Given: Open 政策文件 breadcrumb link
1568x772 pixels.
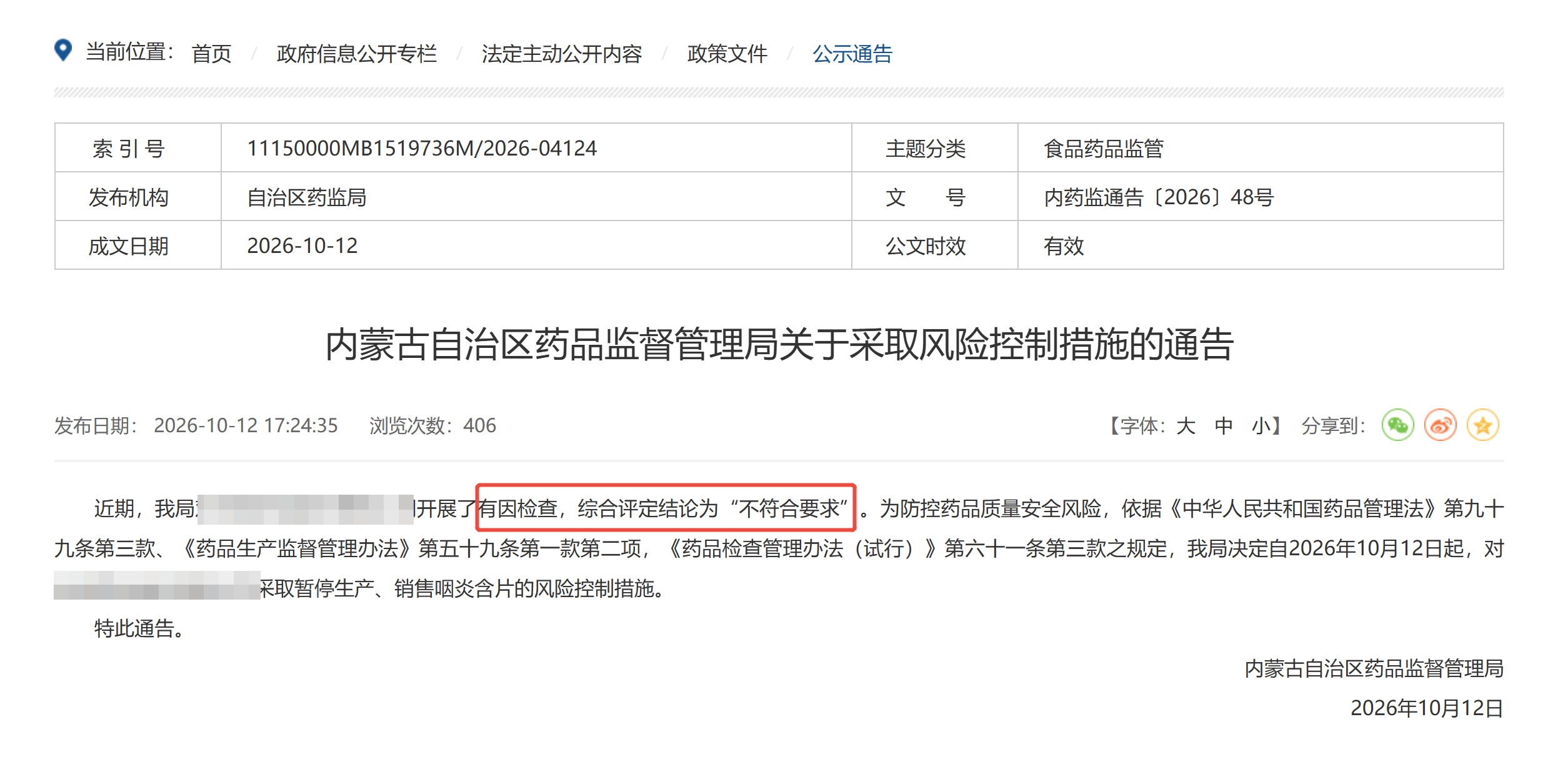Looking at the screenshot, I should [x=727, y=54].
